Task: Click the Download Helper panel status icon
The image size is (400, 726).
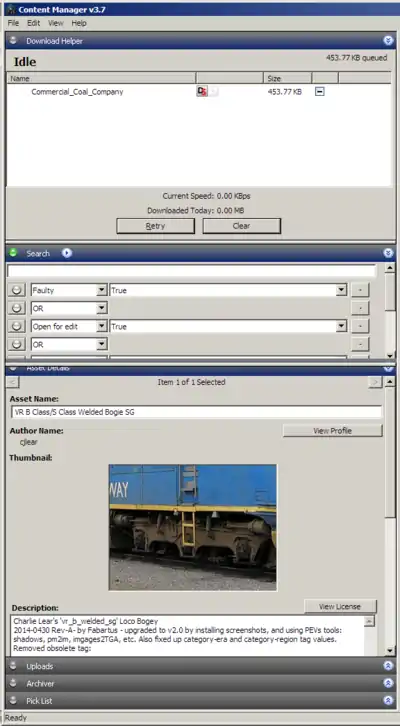Action: 13,40
